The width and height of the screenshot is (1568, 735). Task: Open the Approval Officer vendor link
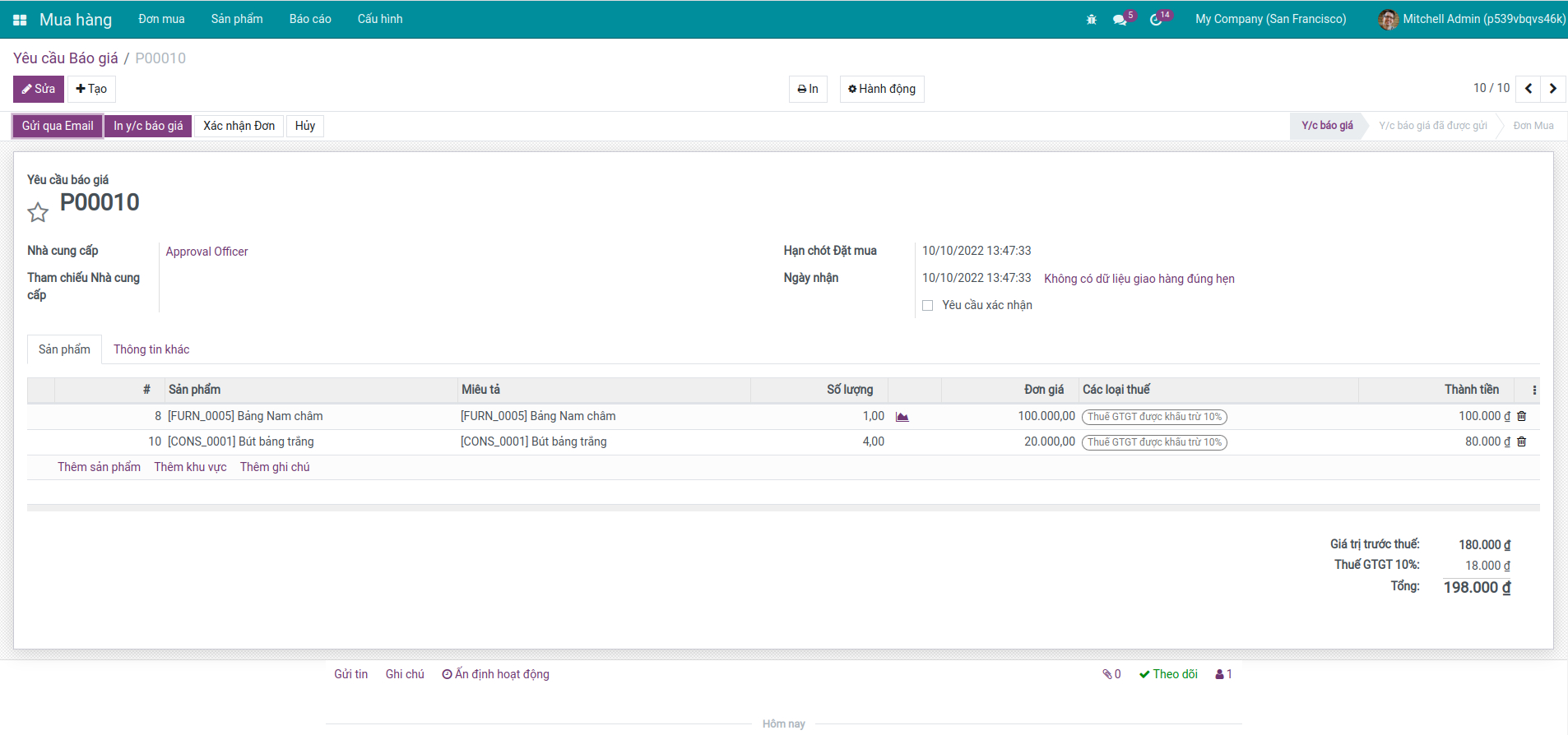tap(206, 252)
